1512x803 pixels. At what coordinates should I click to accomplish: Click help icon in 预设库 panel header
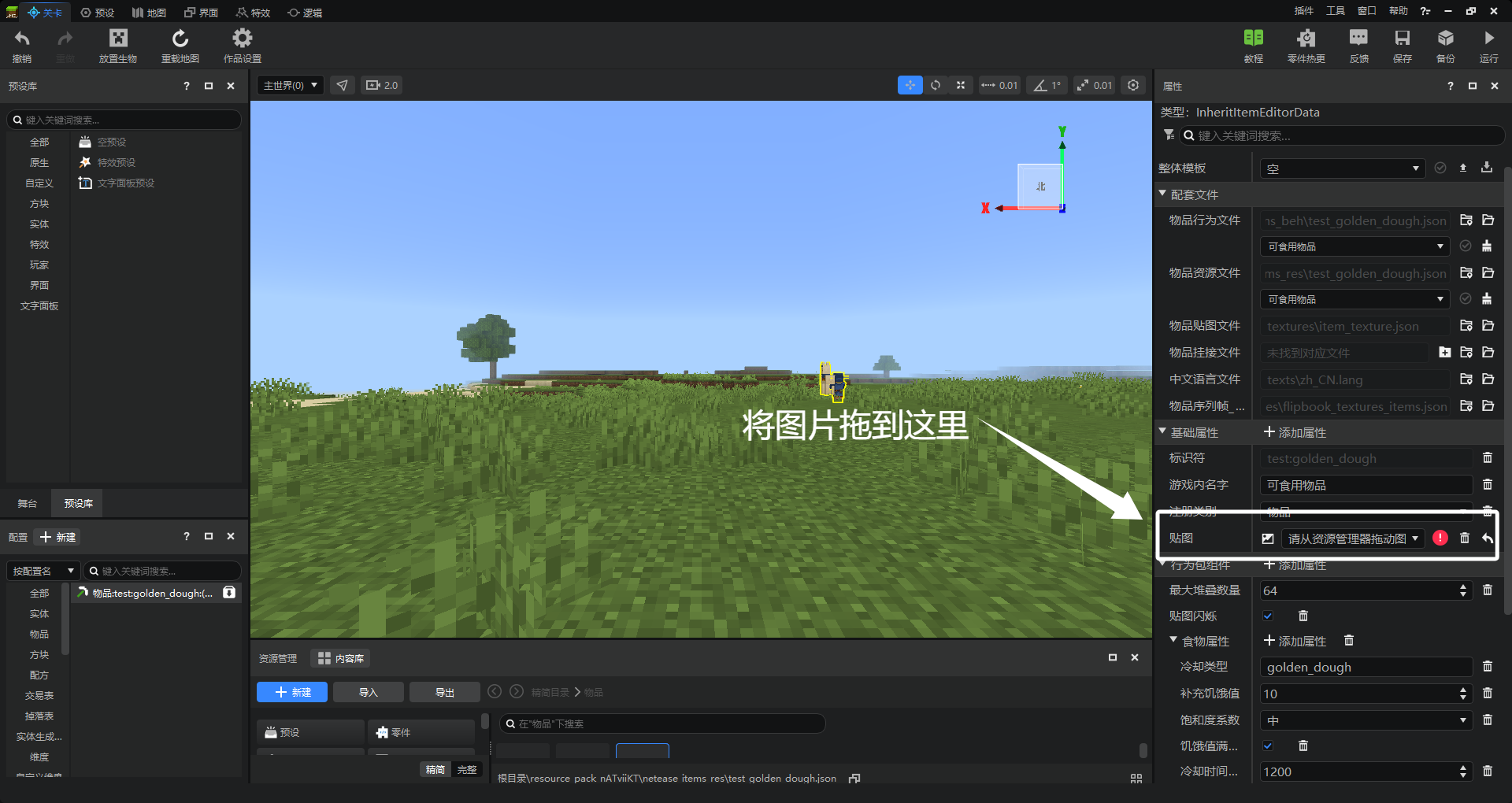(x=187, y=86)
